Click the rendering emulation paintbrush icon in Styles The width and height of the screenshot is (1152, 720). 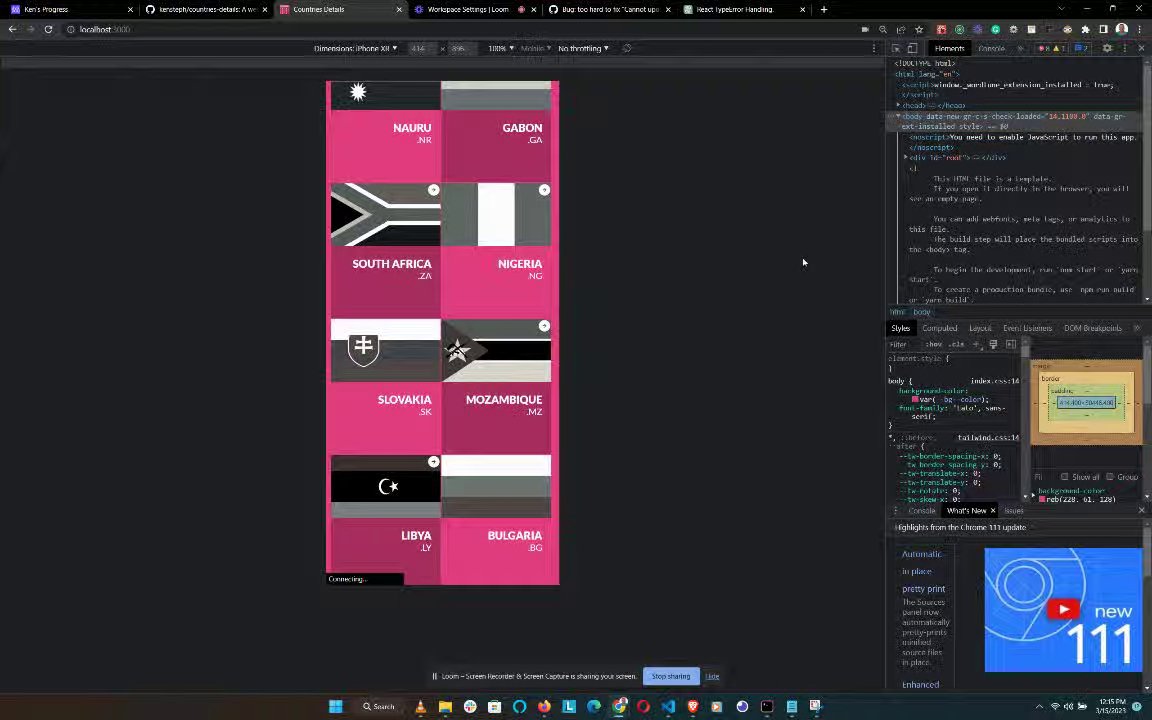coord(993,344)
